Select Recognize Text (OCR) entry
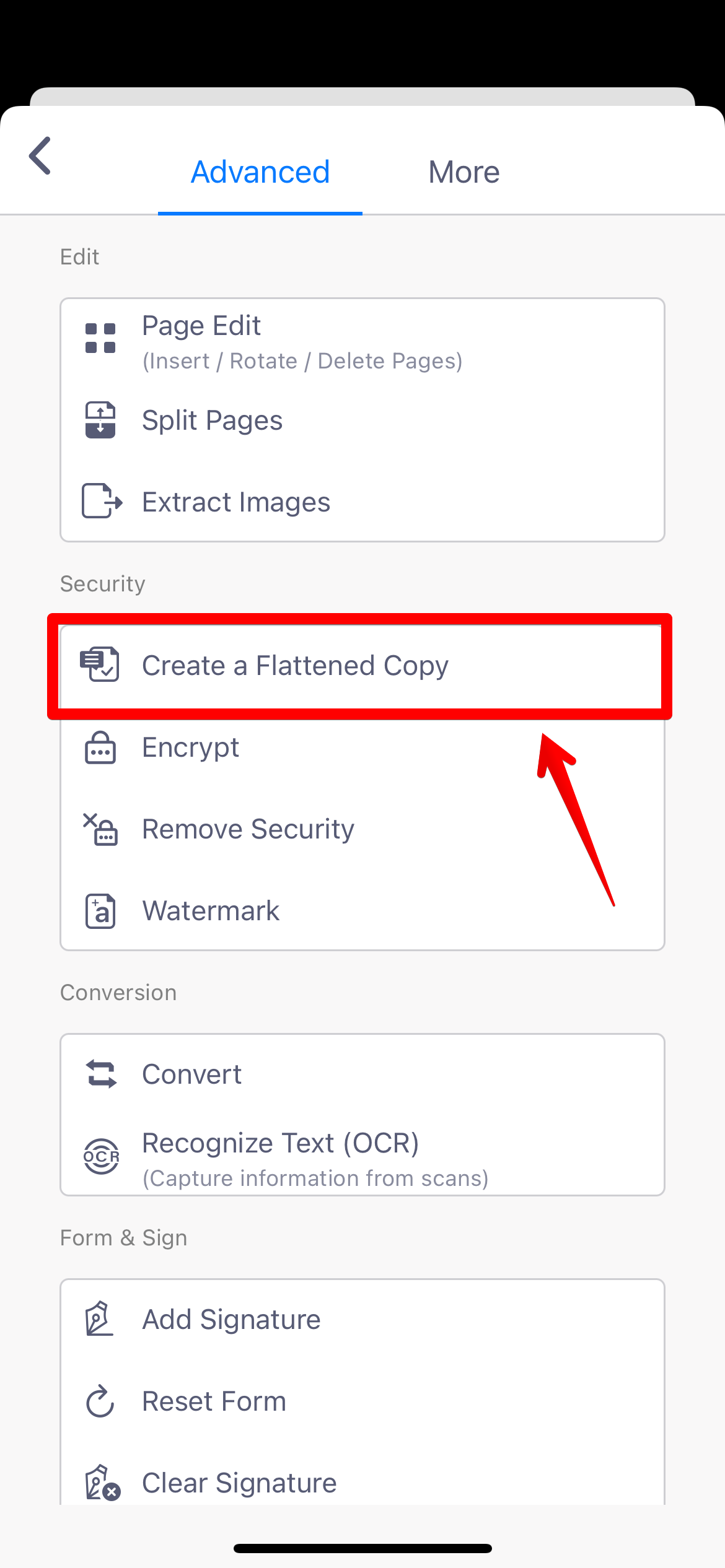 (362, 1156)
